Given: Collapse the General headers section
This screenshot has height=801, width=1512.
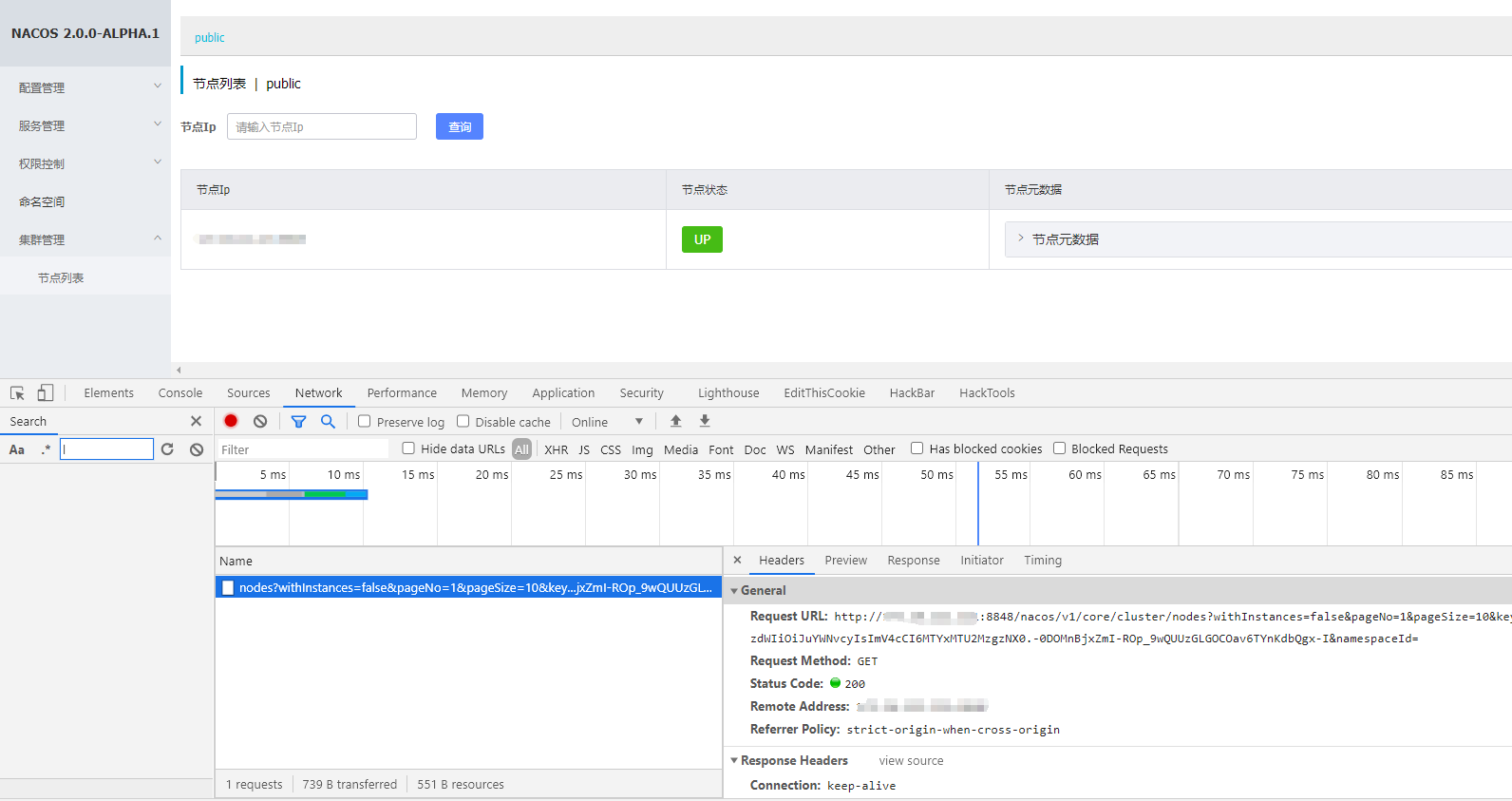Looking at the screenshot, I should click(734, 590).
